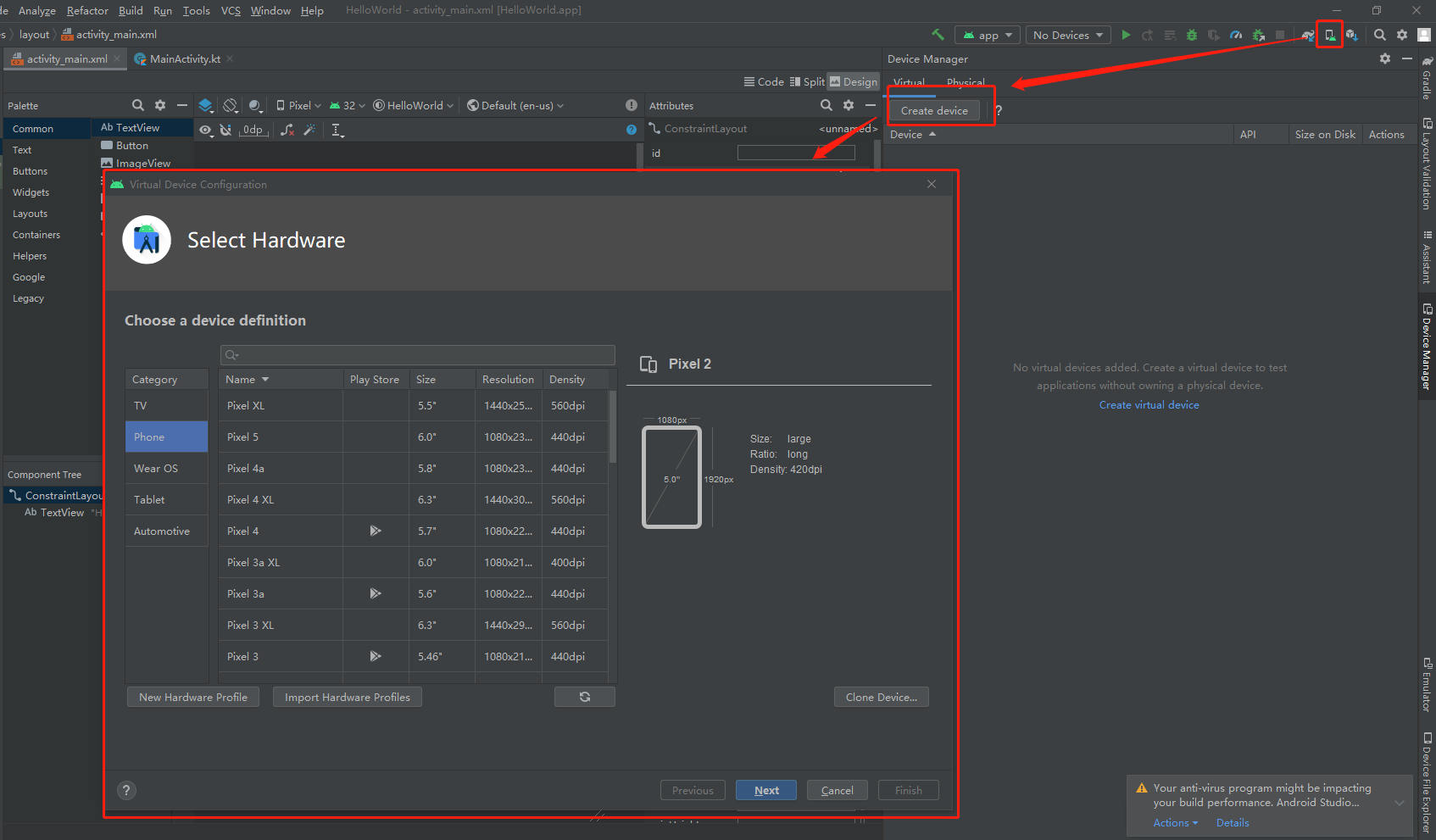Search Attributes with magnifier icon
This screenshot has height=840, width=1436.
pos(827,105)
